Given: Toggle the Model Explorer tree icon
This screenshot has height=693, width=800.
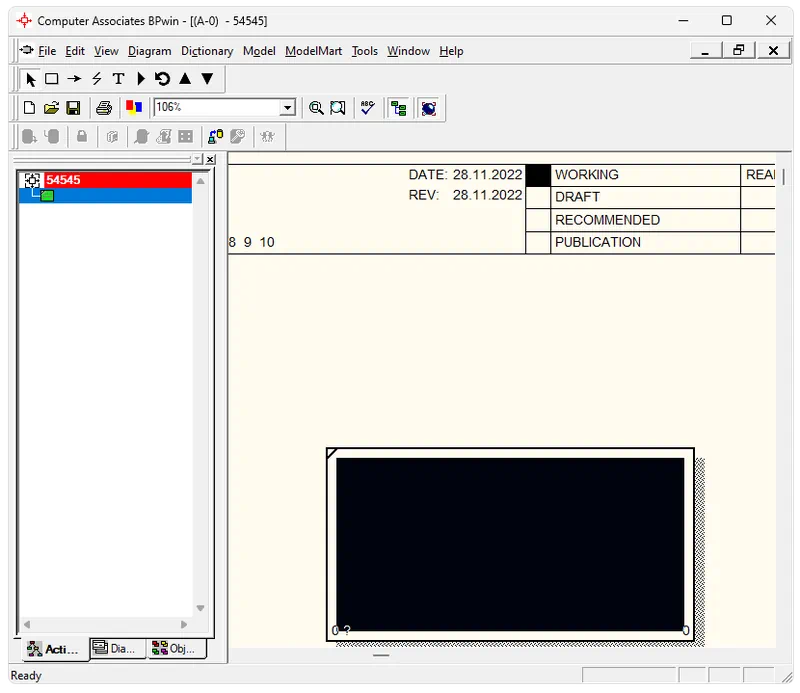Looking at the screenshot, I should point(398,108).
